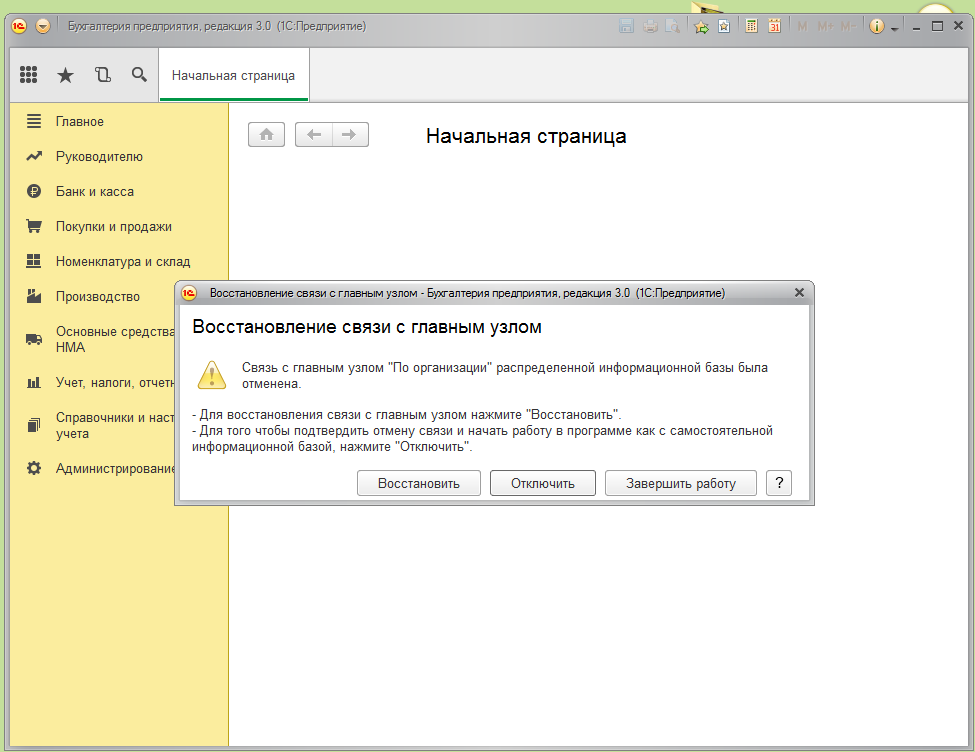Click the question mark help button
Viewport: 975px width, 752px height.
(x=779, y=483)
